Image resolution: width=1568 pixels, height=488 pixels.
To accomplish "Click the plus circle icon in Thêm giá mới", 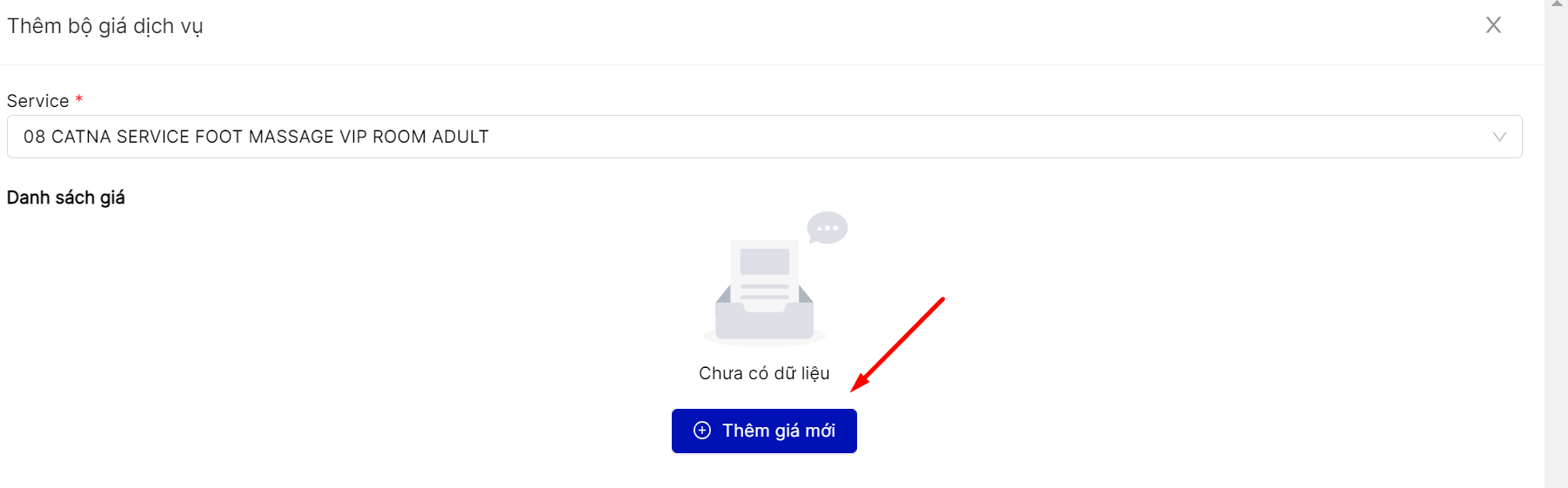I will pos(702,431).
